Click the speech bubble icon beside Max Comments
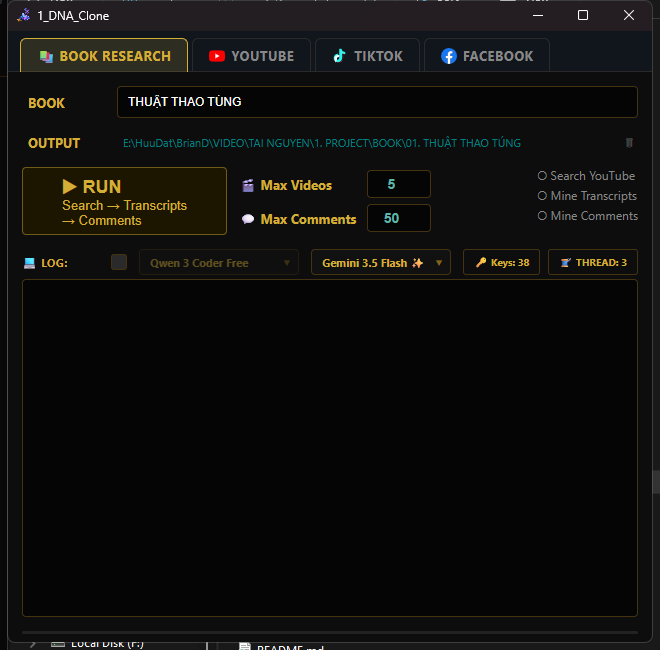The height and width of the screenshot is (650, 660). click(248, 219)
